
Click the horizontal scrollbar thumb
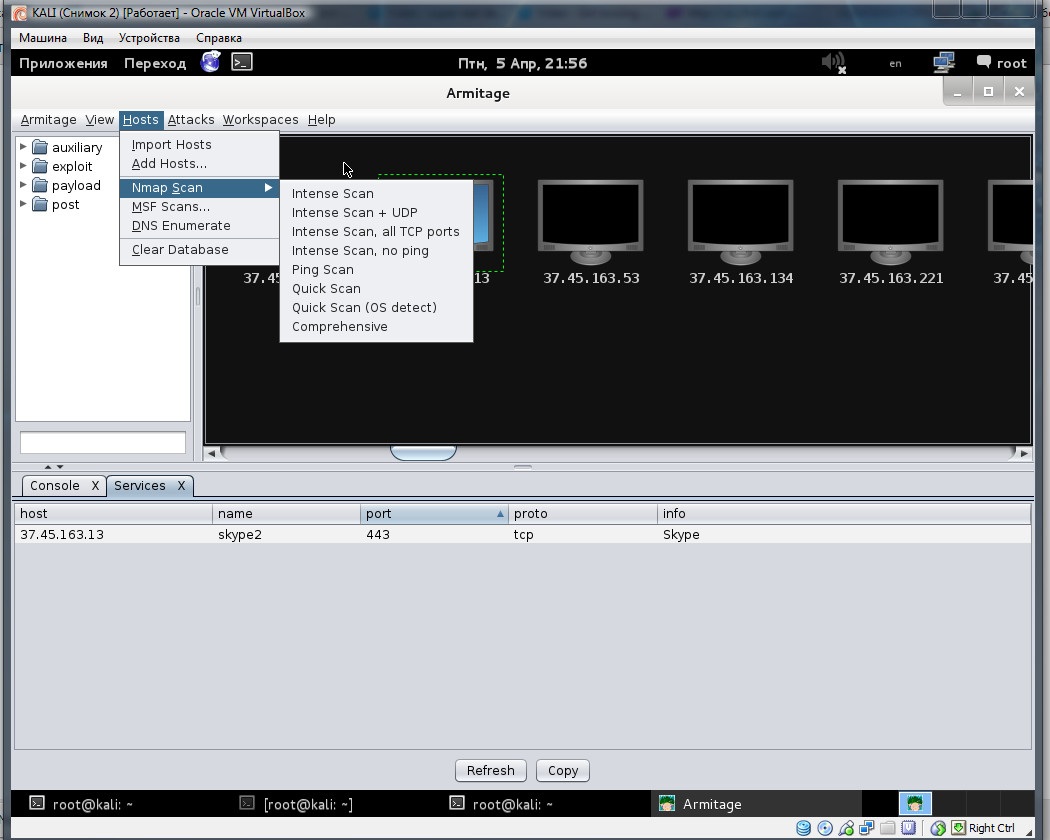pos(423,453)
